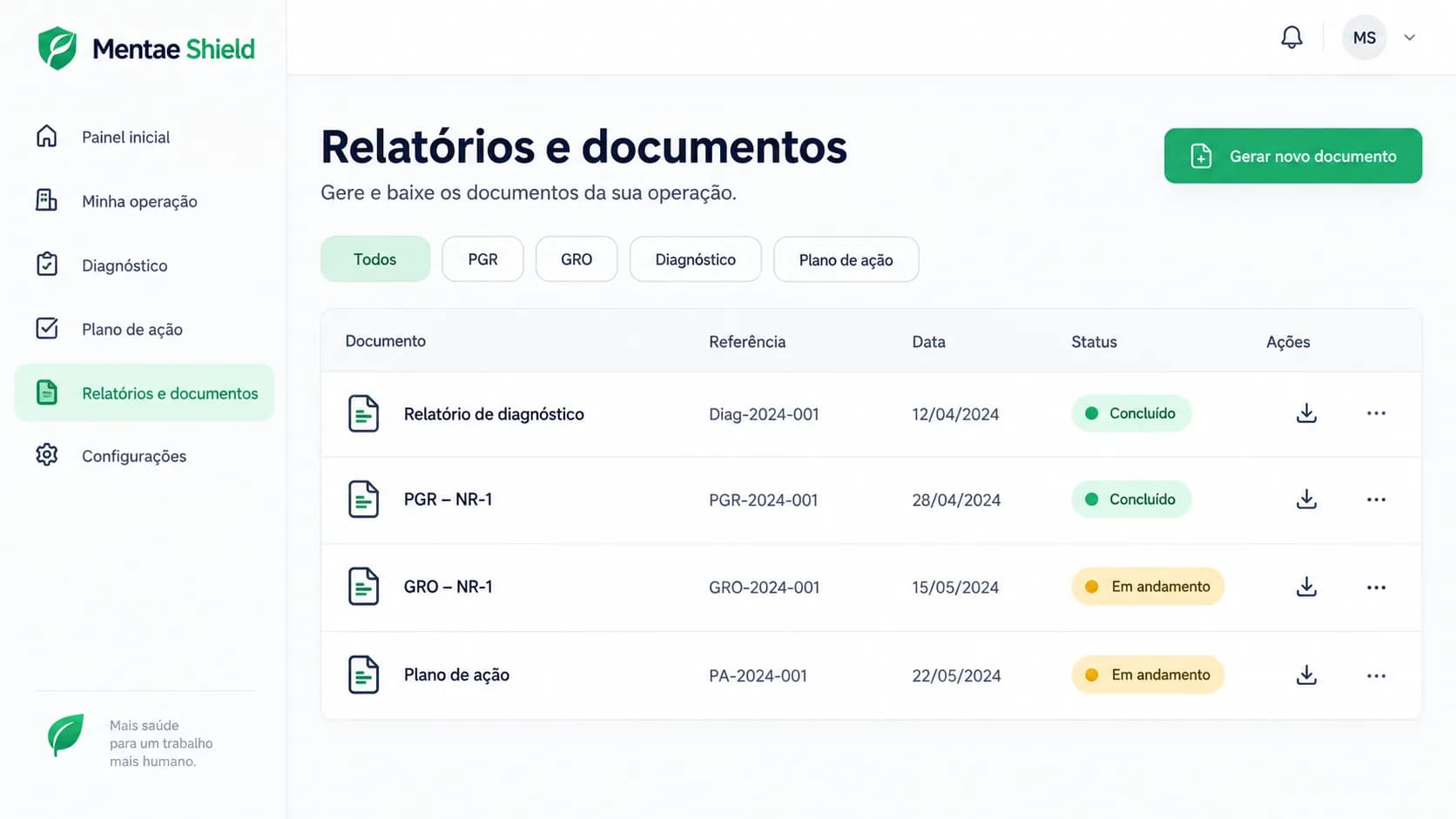Click the Mentae Shield logo icon
Image resolution: width=1456 pixels, height=819 pixels.
coord(57,48)
